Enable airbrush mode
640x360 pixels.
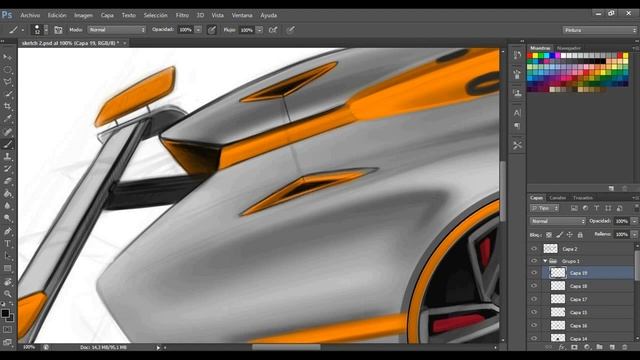273,30
